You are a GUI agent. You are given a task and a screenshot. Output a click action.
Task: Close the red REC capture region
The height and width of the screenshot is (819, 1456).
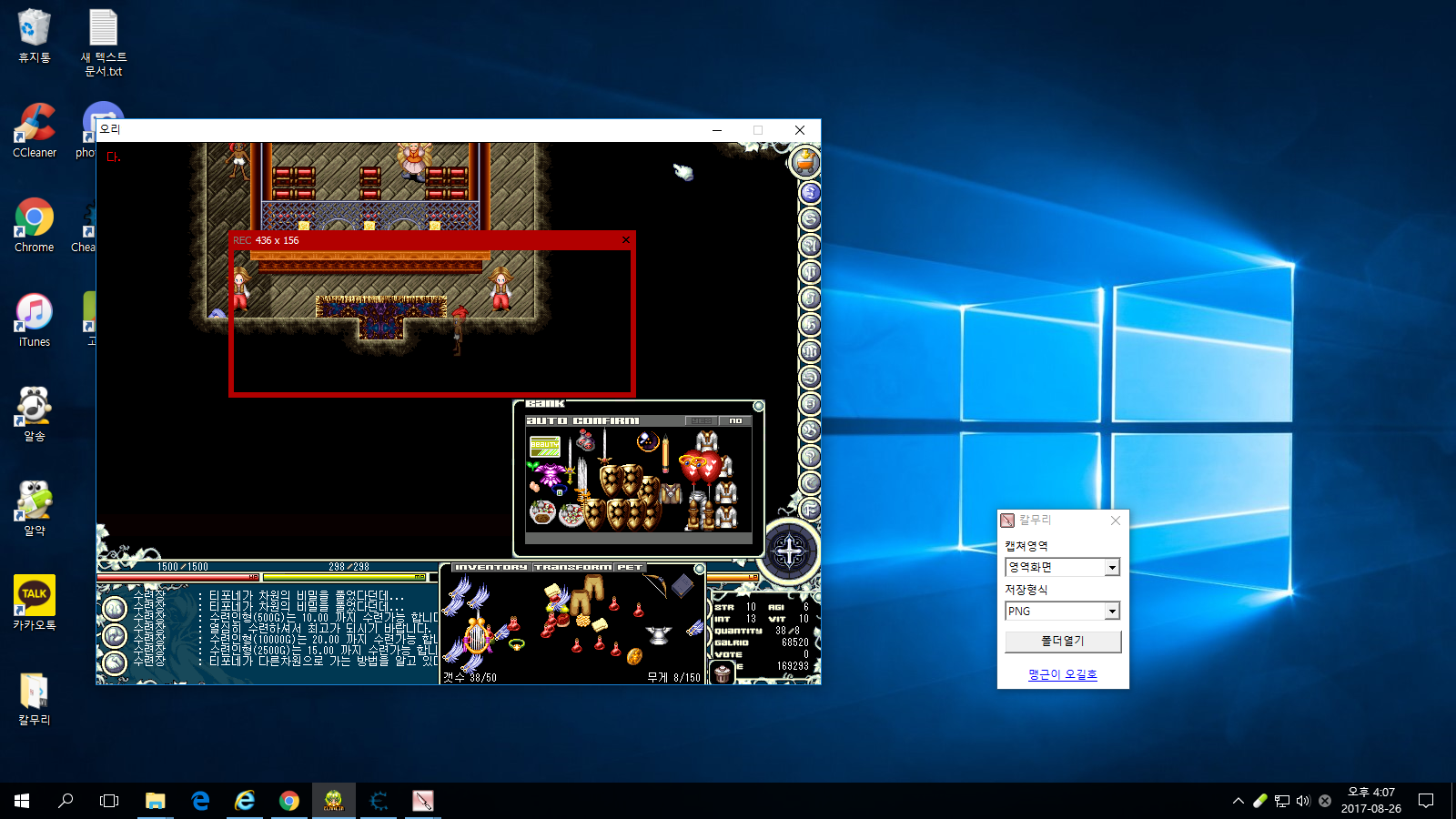pyautogui.click(x=625, y=240)
